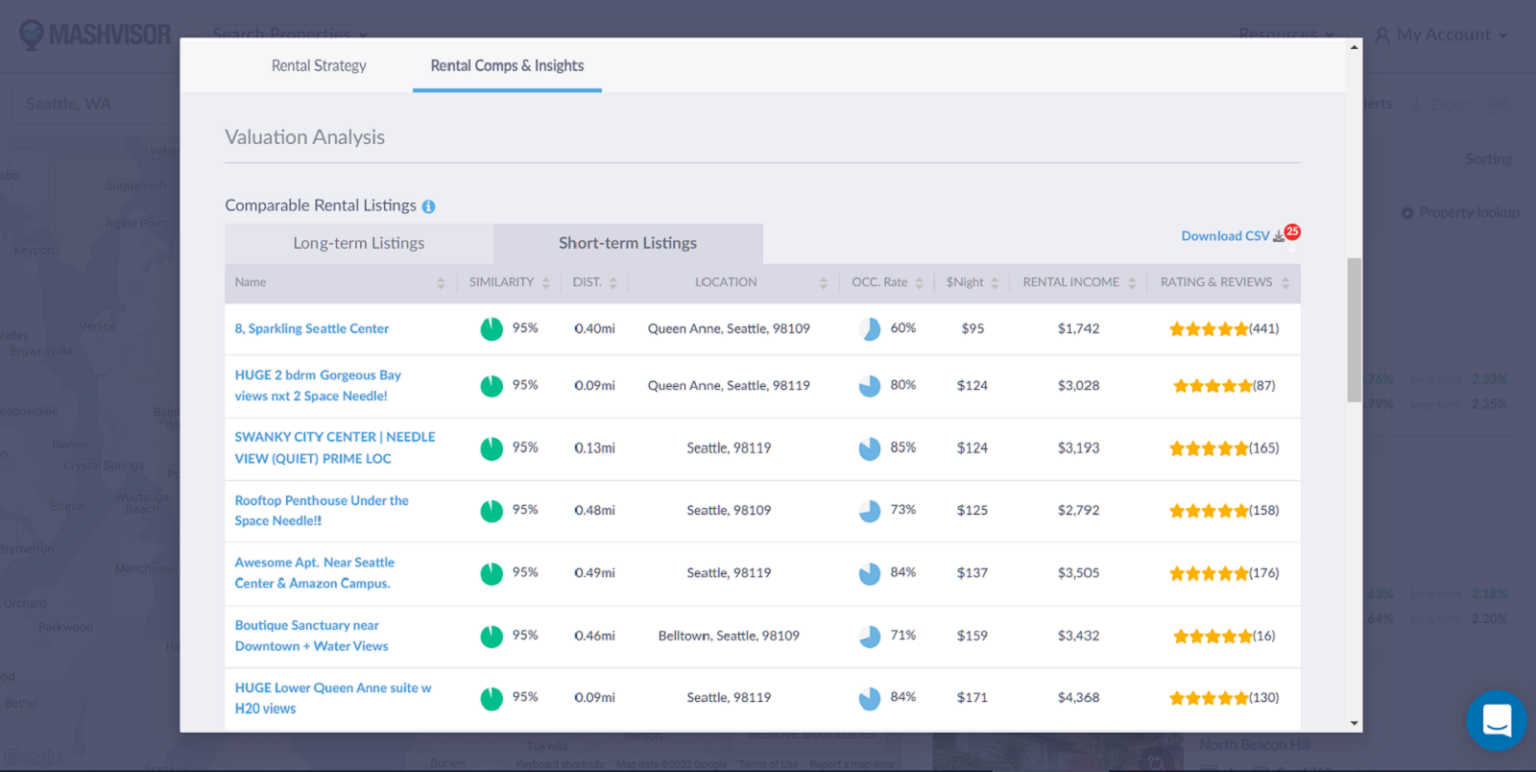Screen dimensions: 1536x772
Task: Open the listing 8, Sparkling Seattle Center
Action: [311, 328]
